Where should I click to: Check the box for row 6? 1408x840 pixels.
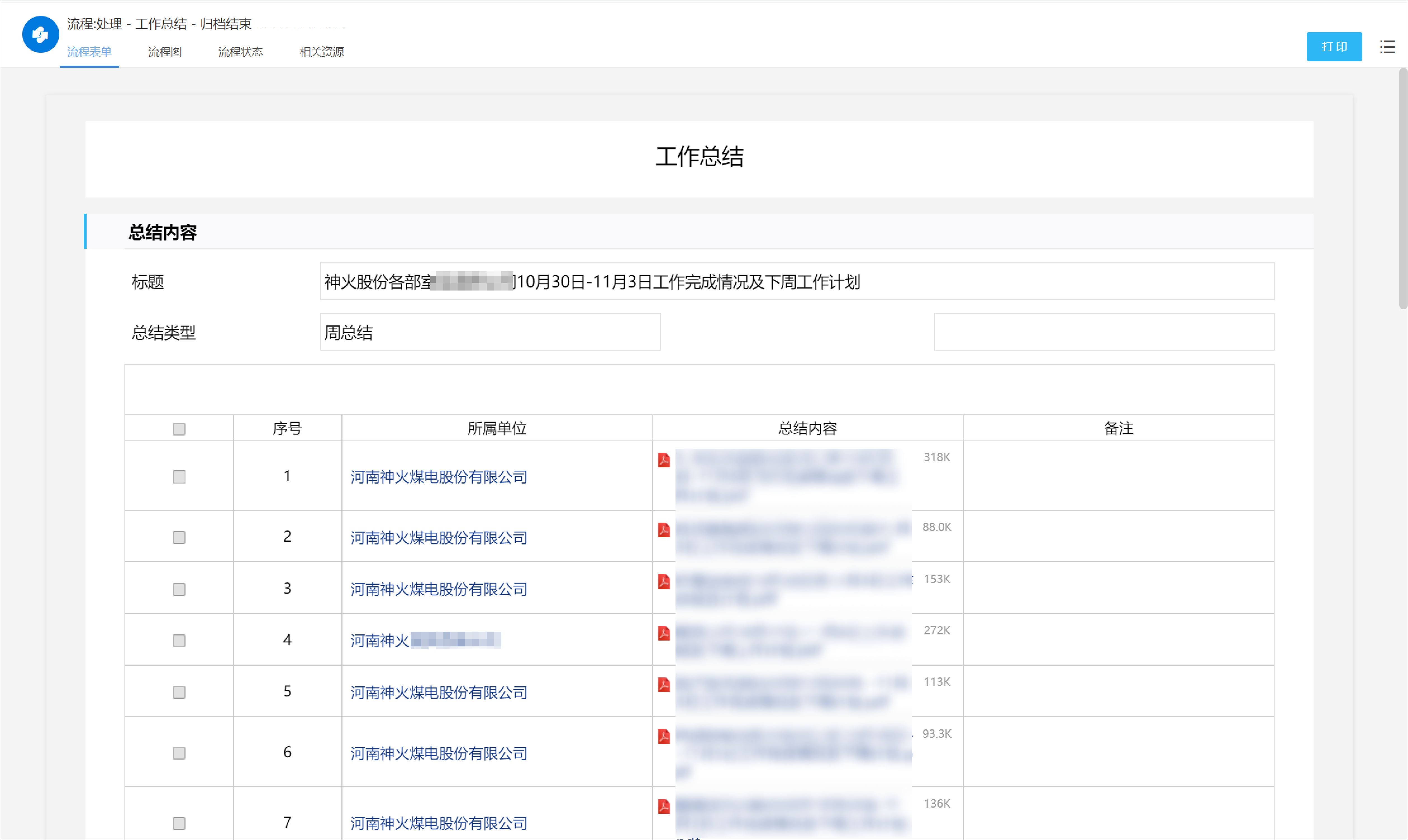[x=179, y=753]
